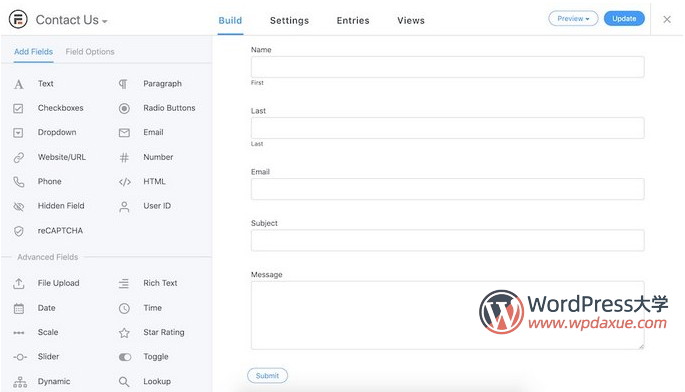Click into the Message textarea
The image size is (685, 392).
click(x=447, y=315)
